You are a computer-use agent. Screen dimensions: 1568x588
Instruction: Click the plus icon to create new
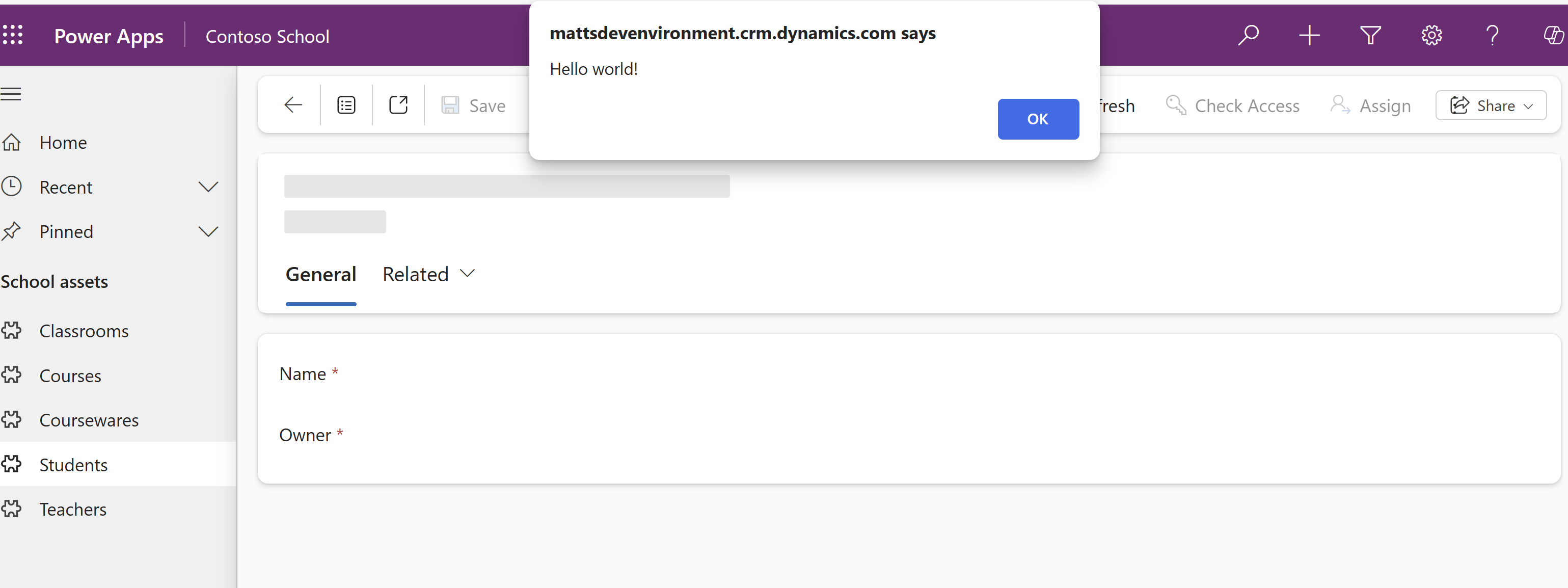coord(1310,35)
